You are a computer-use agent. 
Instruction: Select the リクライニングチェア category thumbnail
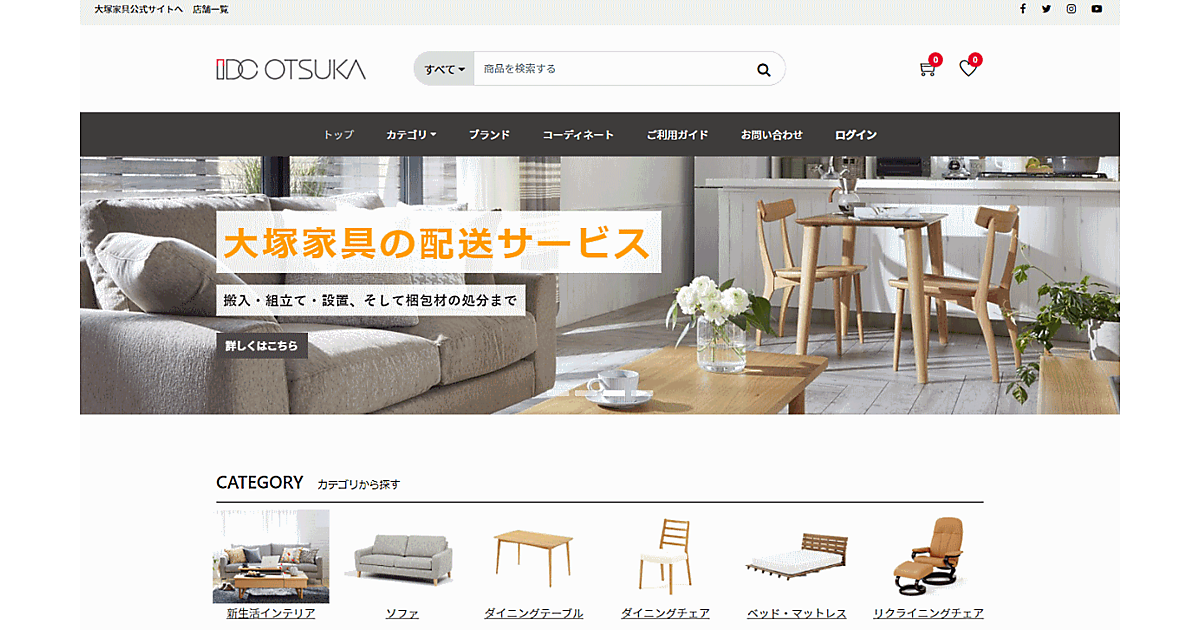click(928, 557)
